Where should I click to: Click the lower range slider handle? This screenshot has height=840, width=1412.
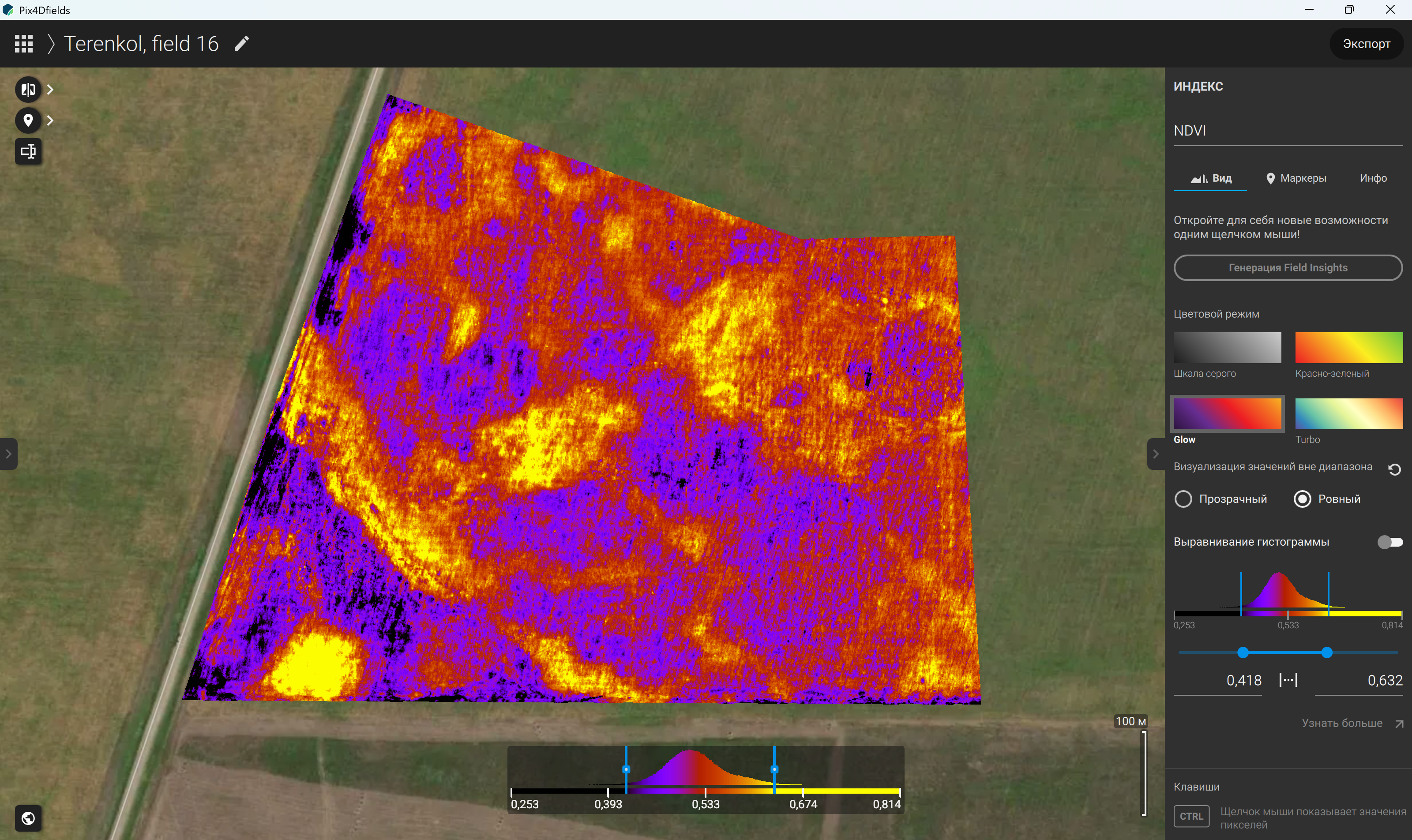point(1243,652)
